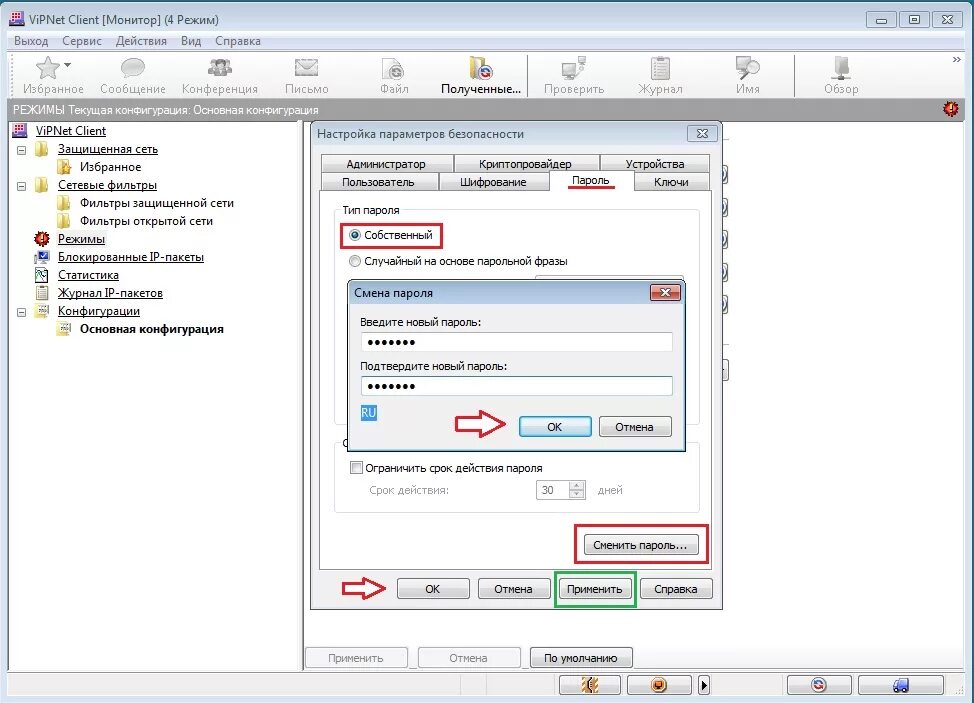
Task: Click the ViPNet Client tree root icon
Action: click(x=20, y=130)
